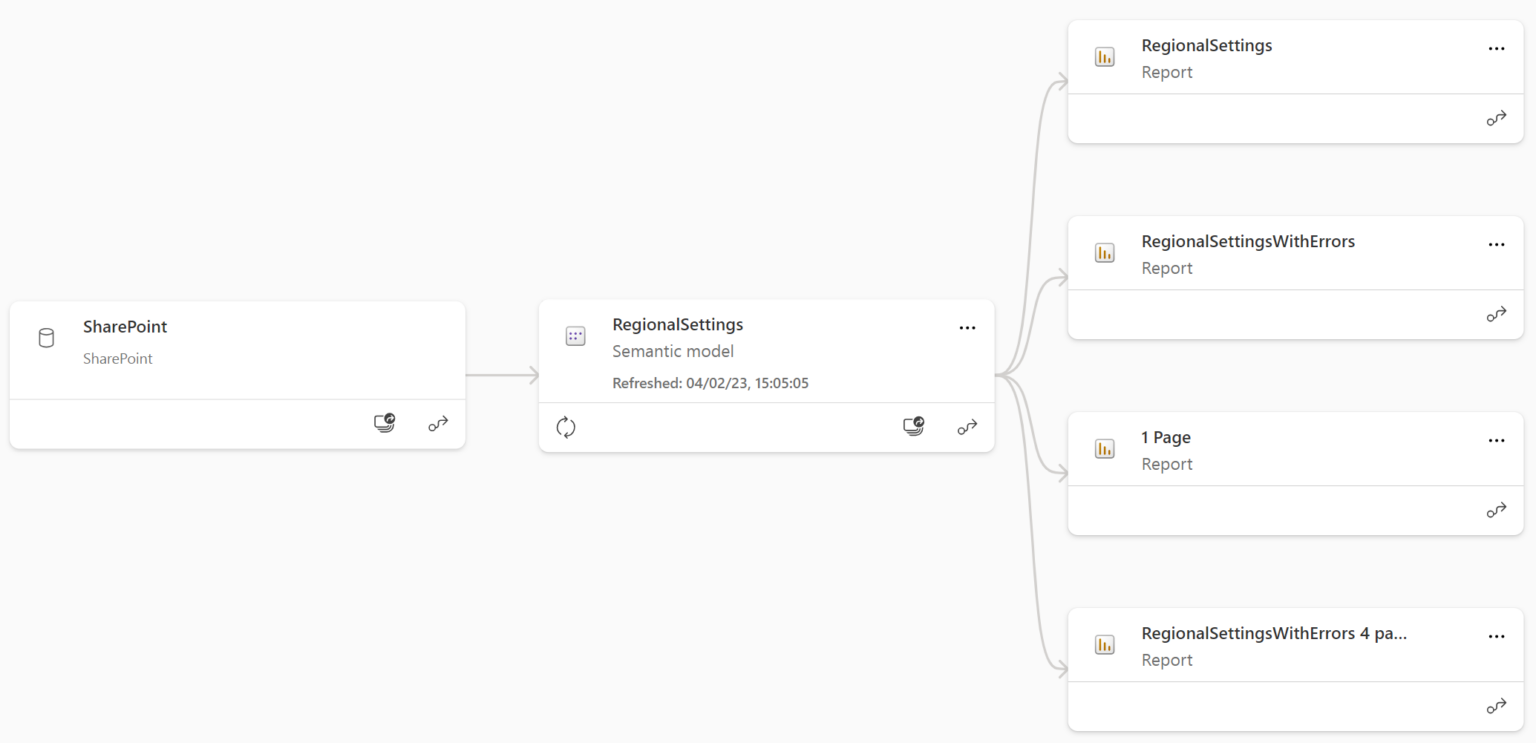This screenshot has height=743, width=1536.
Task: Open more options for the 1 Page report
Action: point(1496,440)
